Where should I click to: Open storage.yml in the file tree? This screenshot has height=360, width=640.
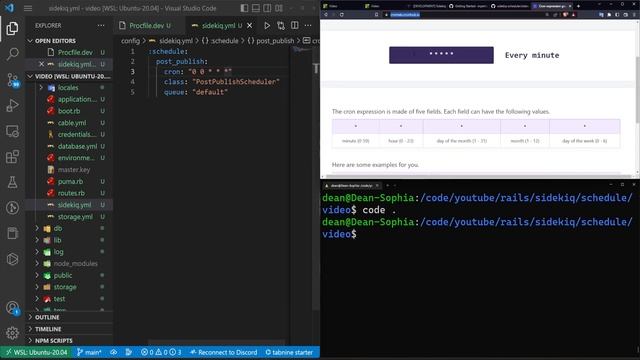tap(75, 217)
